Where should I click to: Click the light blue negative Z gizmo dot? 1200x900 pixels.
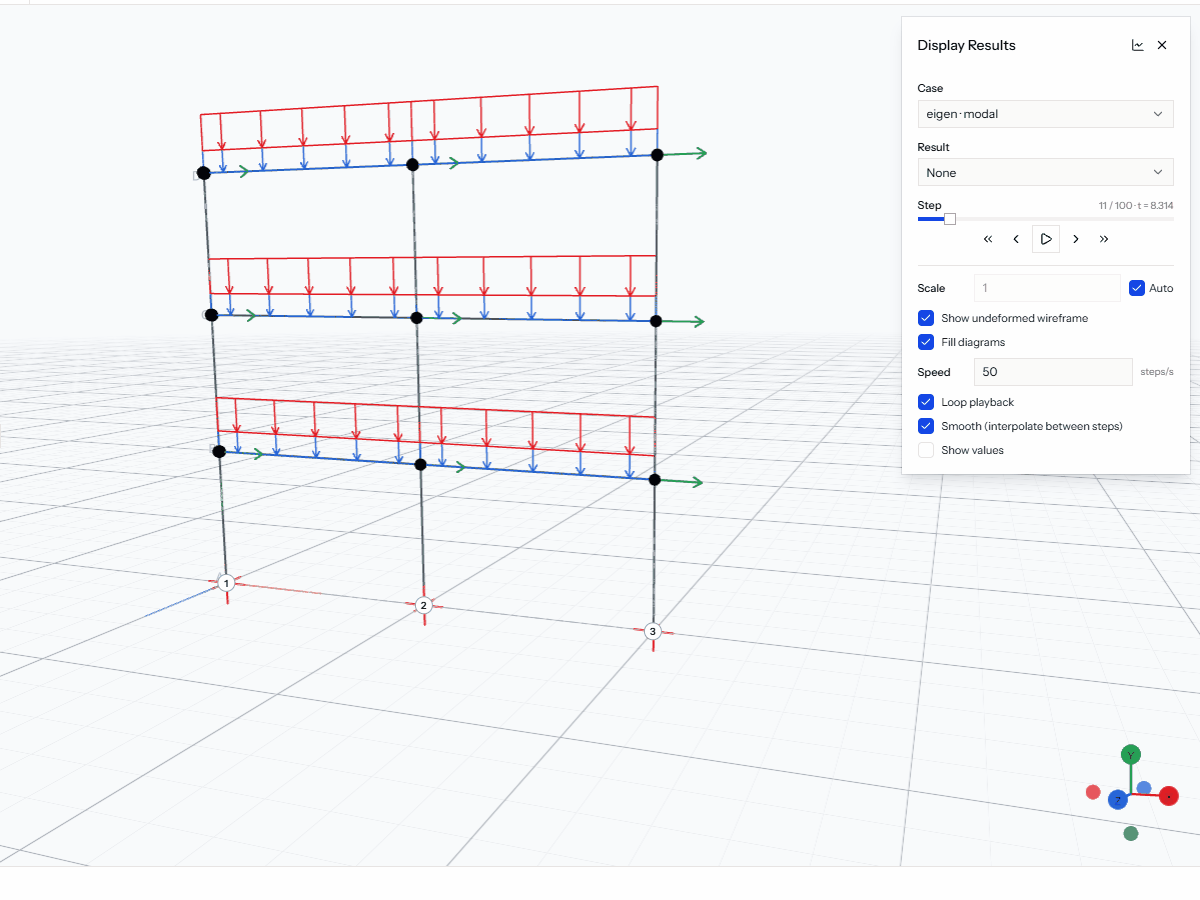1144,788
